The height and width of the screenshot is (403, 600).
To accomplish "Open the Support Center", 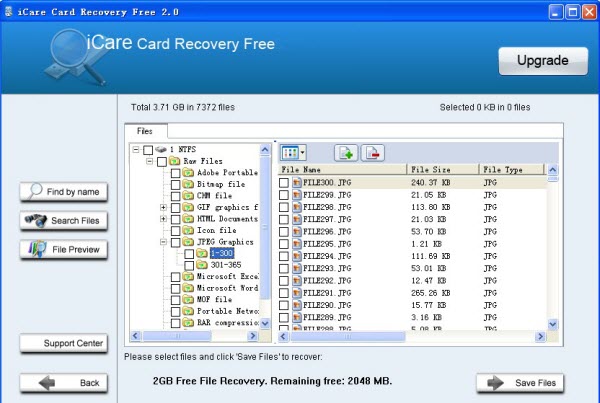I will tap(64, 343).
